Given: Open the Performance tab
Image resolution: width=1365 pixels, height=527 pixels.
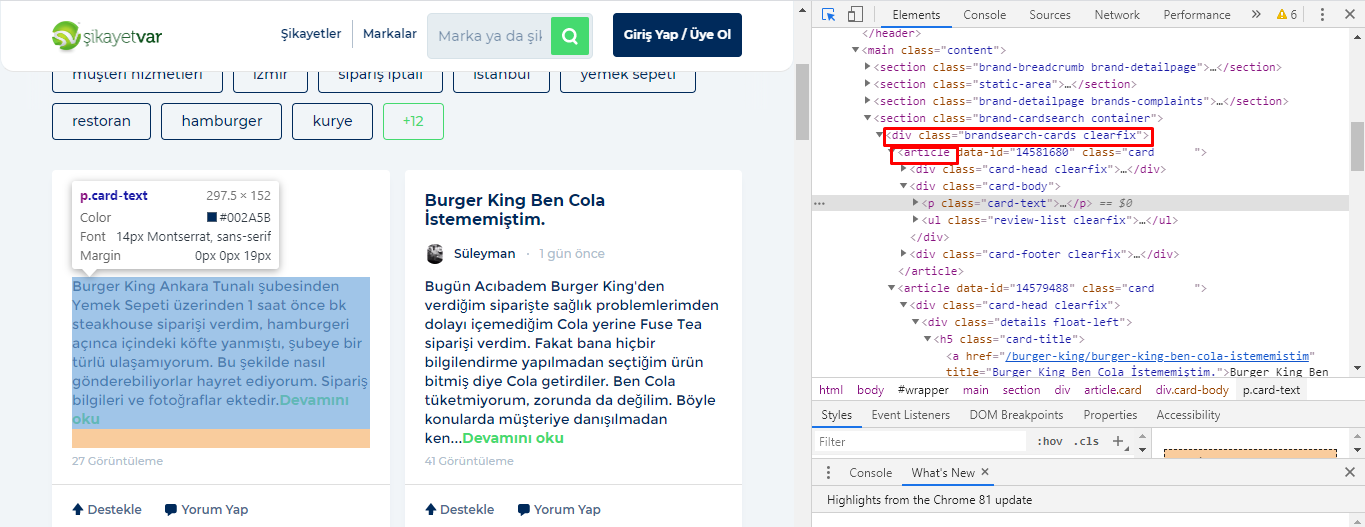Looking at the screenshot, I should (x=1197, y=14).
